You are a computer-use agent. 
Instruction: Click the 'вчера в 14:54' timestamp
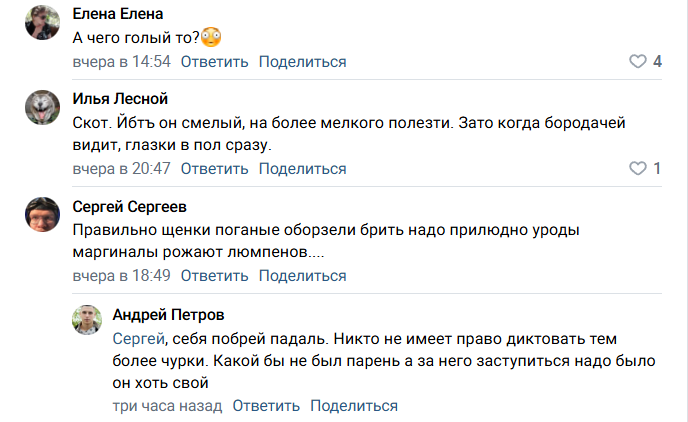(x=122, y=62)
